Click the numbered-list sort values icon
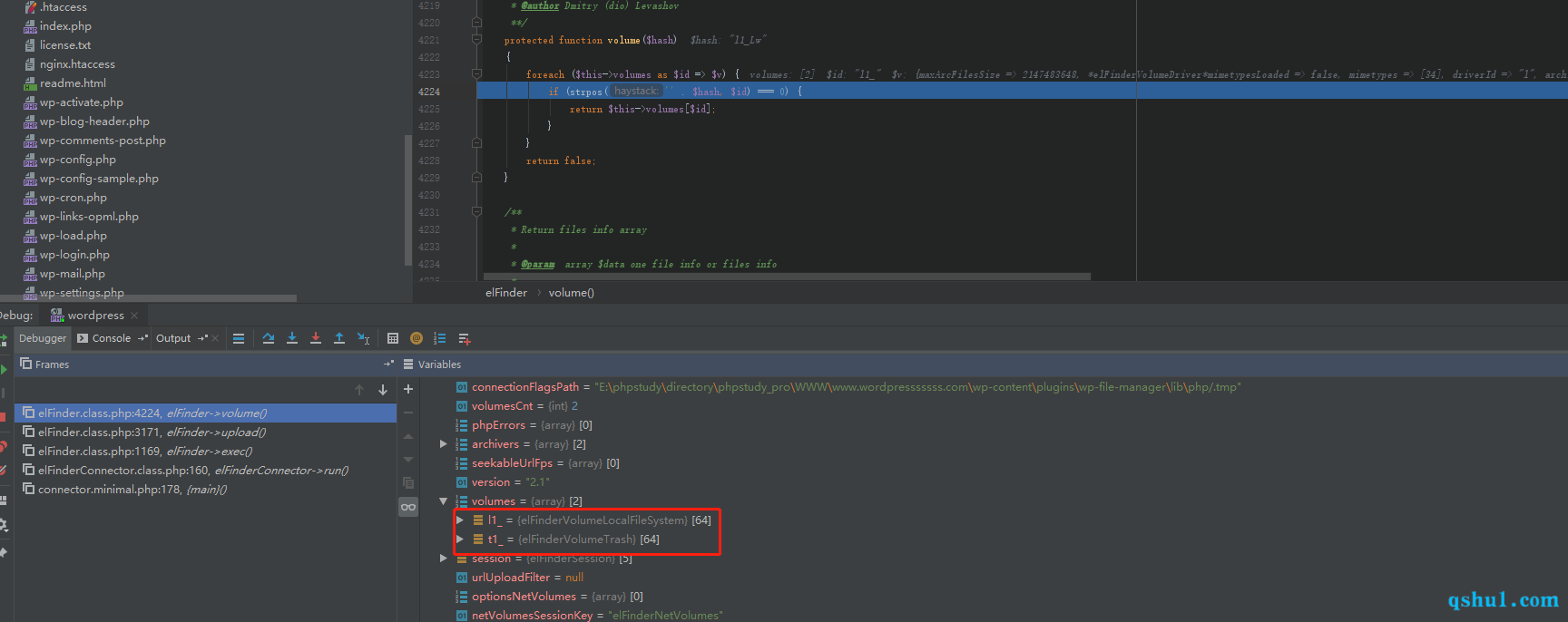Screen dimensions: 1568x622 [x=440, y=338]
